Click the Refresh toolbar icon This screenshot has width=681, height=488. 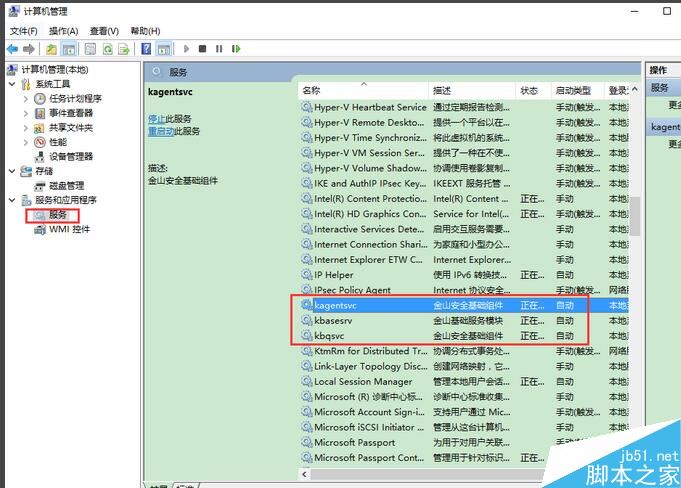(108, 48)
